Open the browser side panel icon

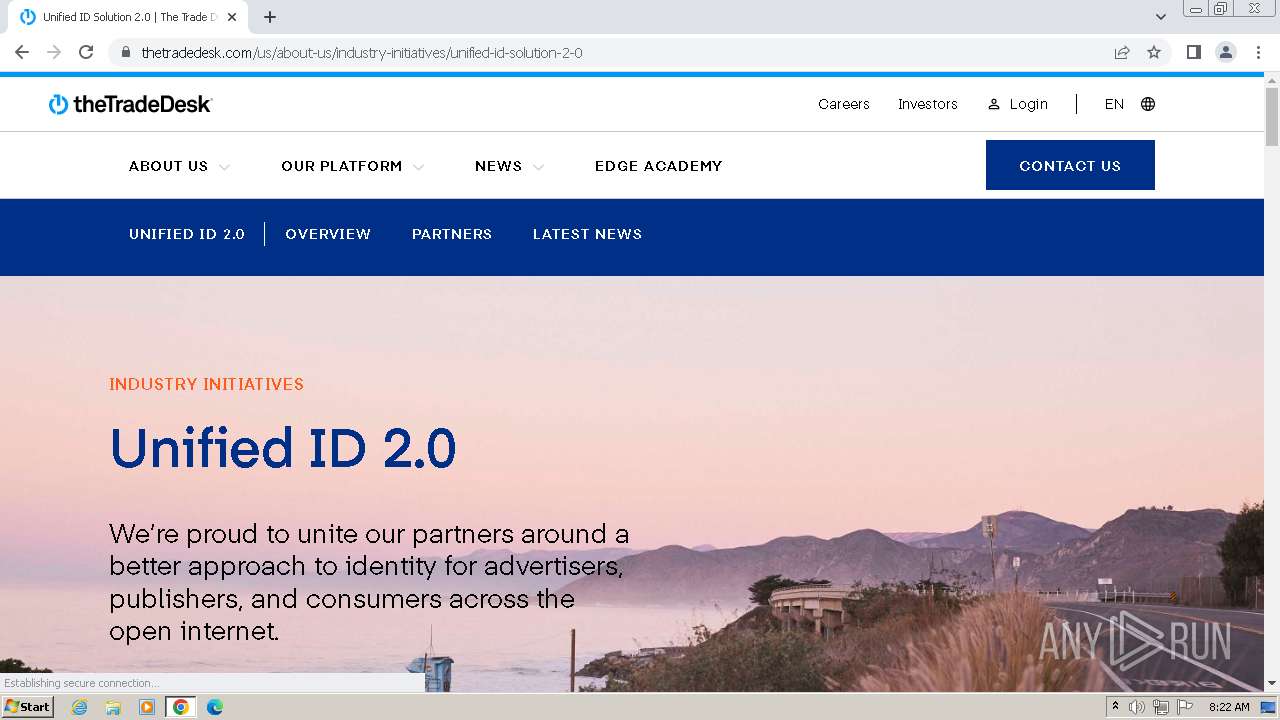(x=1194, y=52)
